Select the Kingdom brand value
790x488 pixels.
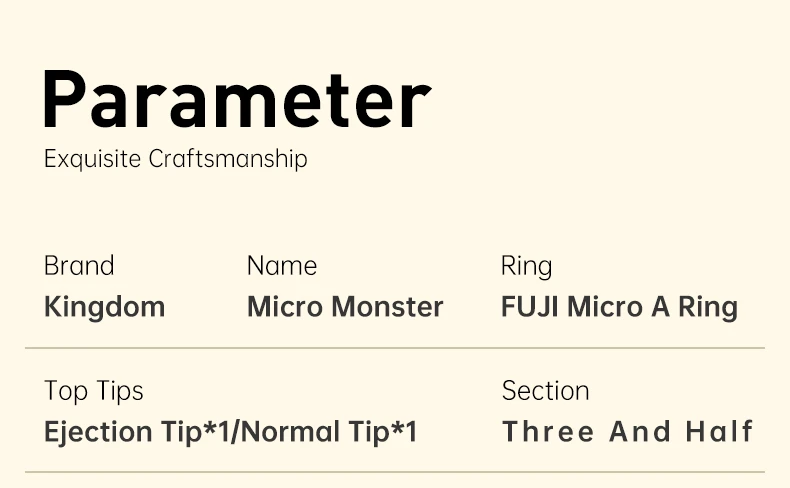click(104, 307)
